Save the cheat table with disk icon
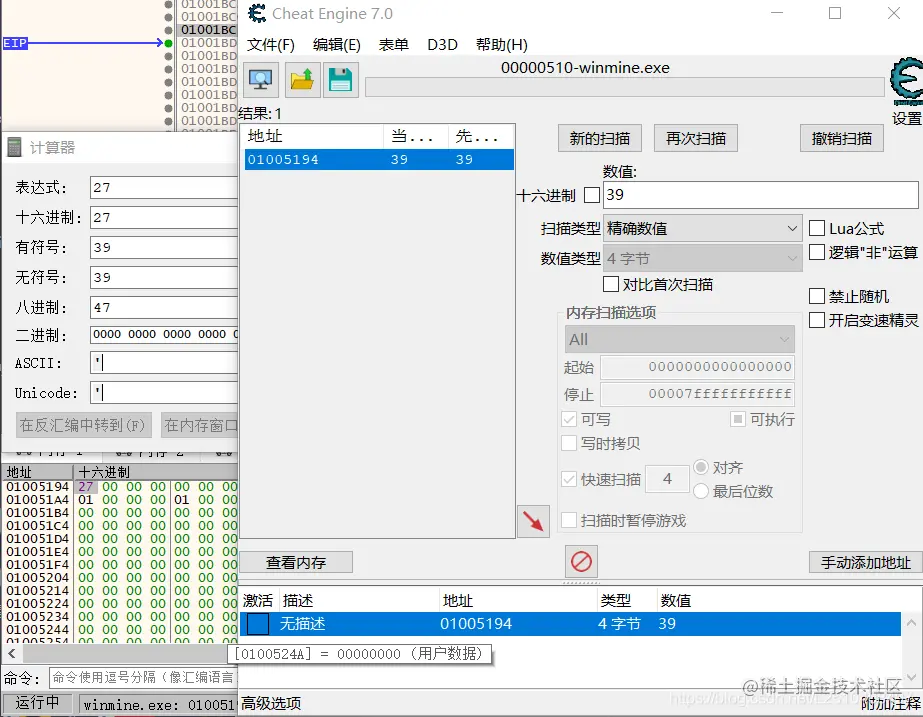This screenshot has height=717, width=923. (x=340, y=81)
